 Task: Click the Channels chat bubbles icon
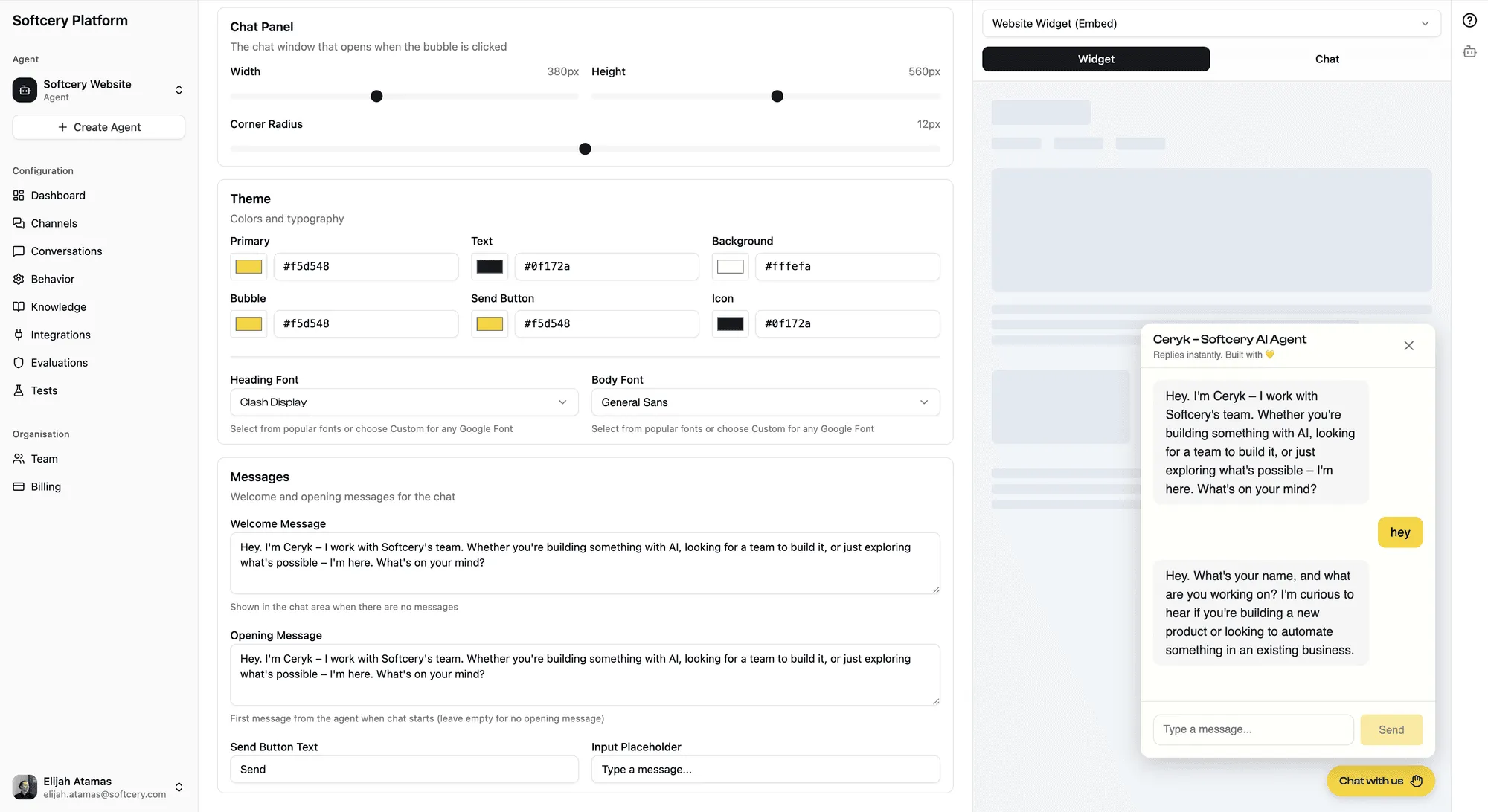click(x=19, y=223)
